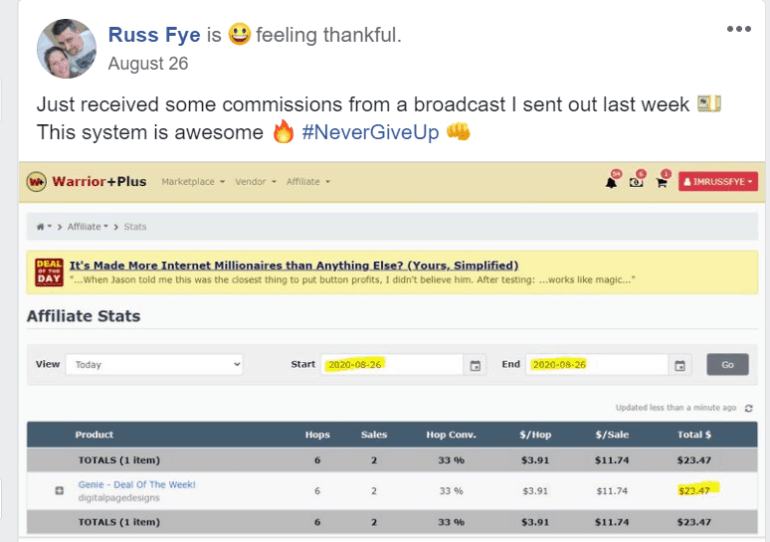Image resolution: width=770 pixels, height=542 pixels.
Task: Open the View Today dropdown
Action: [154, 364]
